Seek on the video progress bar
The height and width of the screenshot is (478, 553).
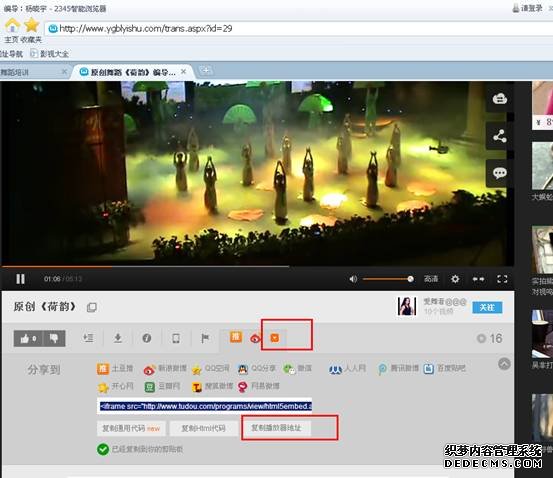257,267
